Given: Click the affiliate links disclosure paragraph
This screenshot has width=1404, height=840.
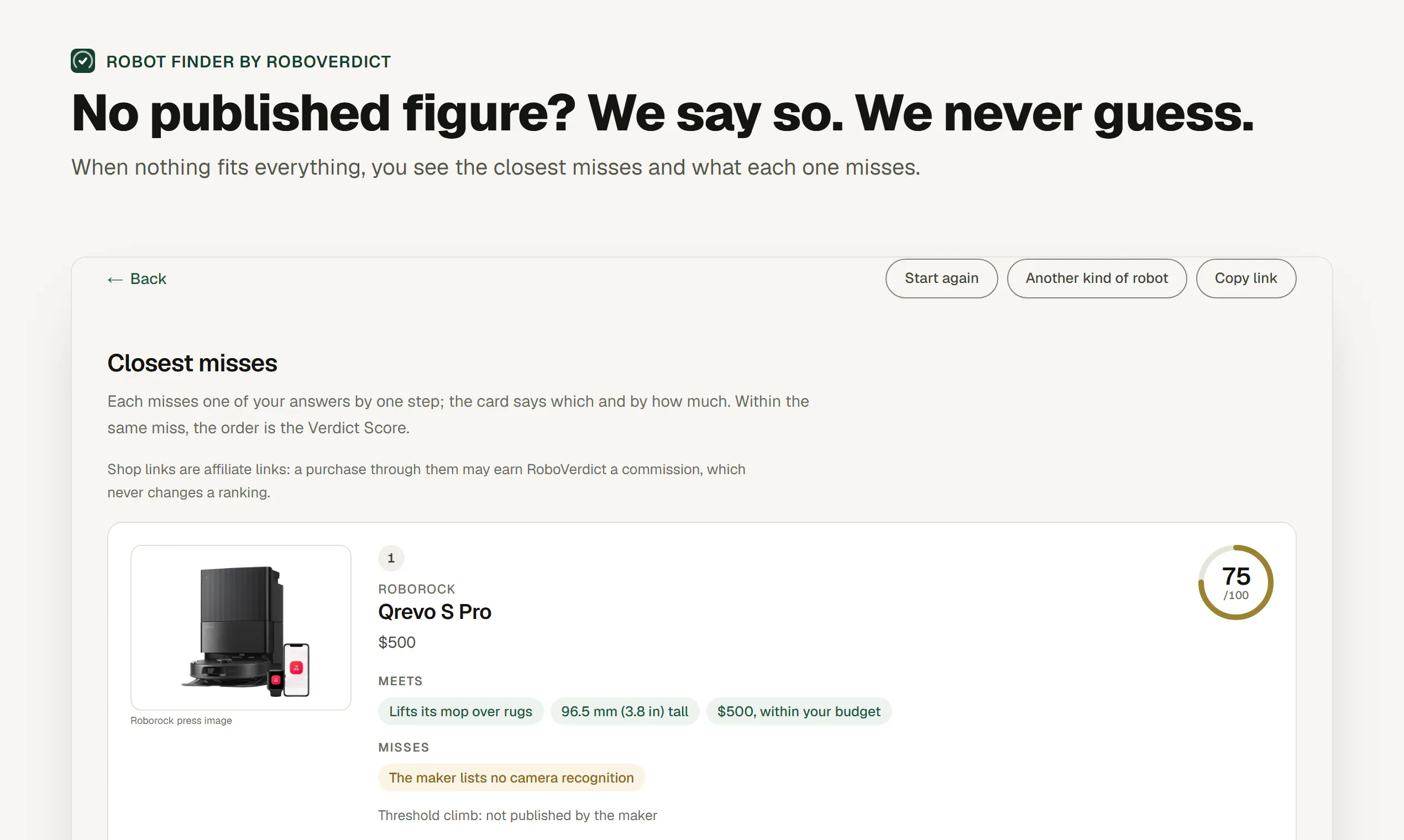Looking at the screenshot, I should click(426, 481).
